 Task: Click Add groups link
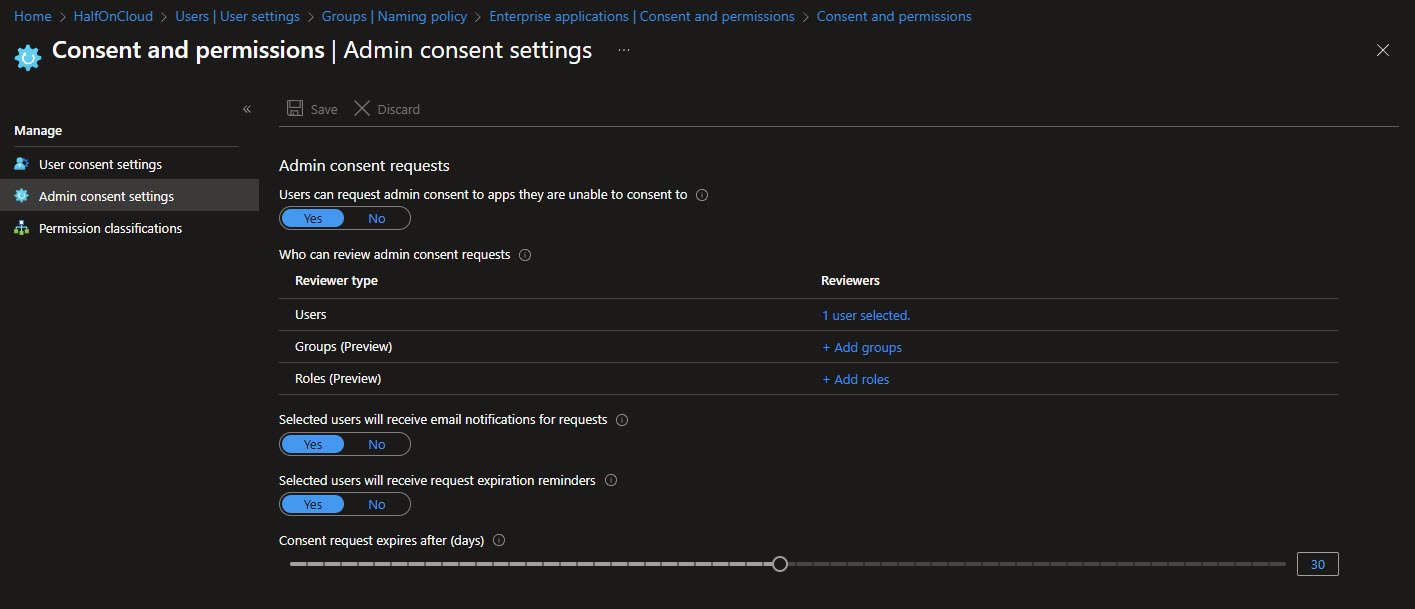click(861, 347)
